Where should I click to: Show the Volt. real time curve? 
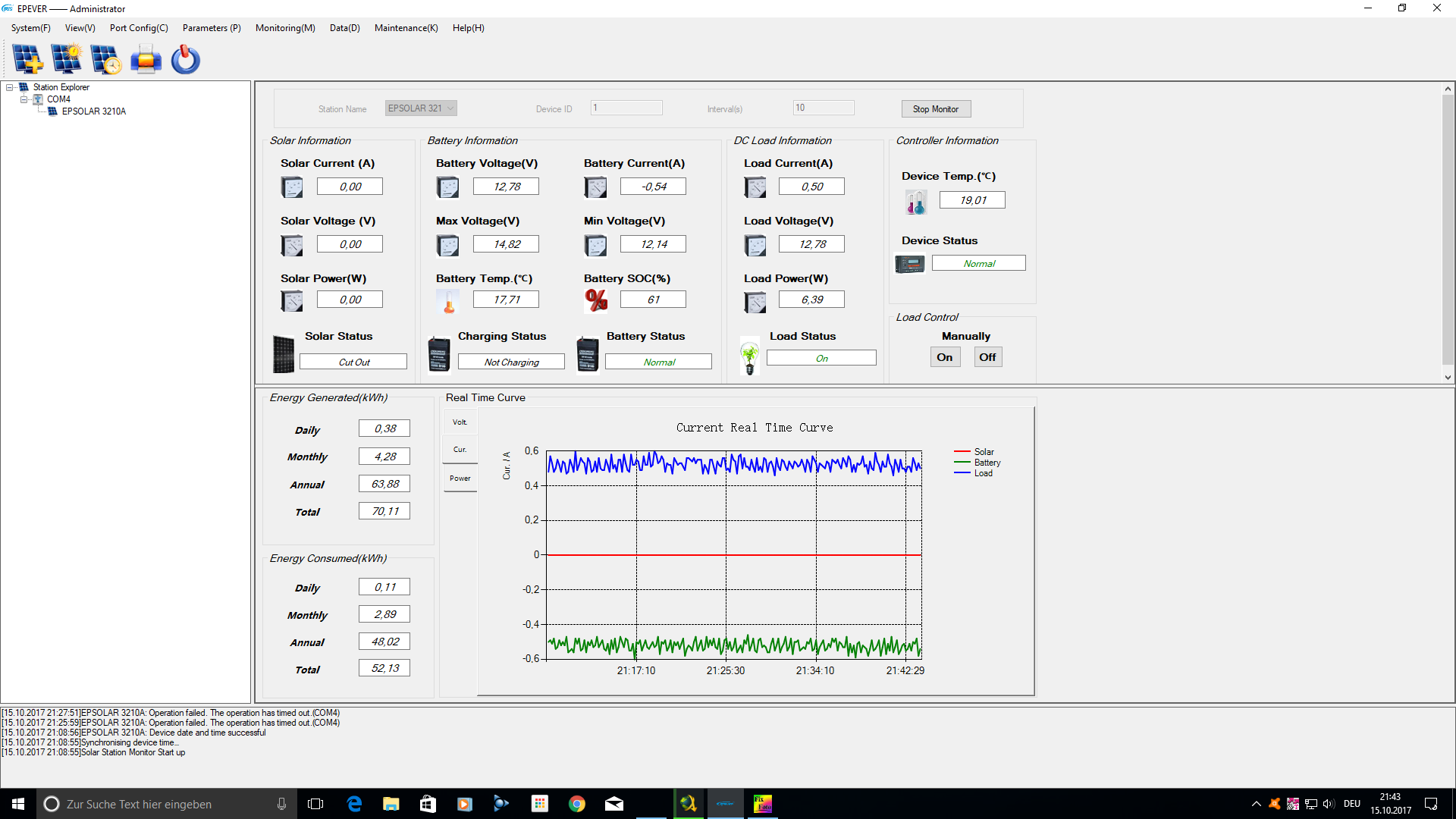pyautogui.click(x=460, y=422)
